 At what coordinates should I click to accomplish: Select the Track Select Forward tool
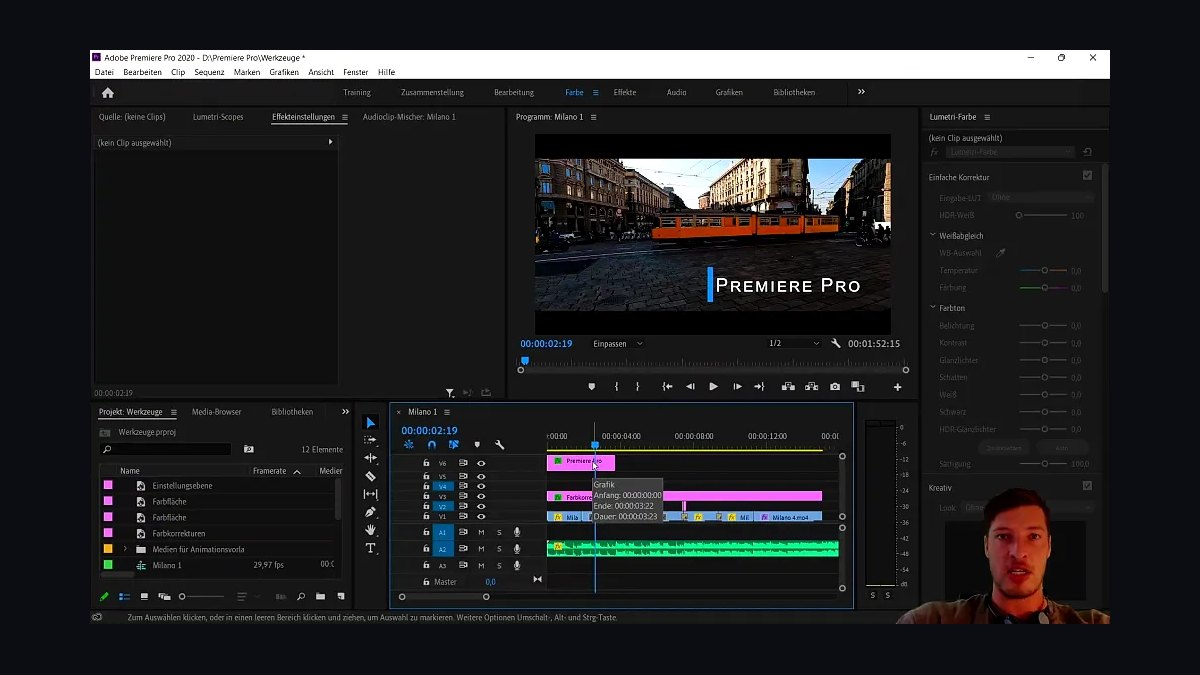coord(370,440)
